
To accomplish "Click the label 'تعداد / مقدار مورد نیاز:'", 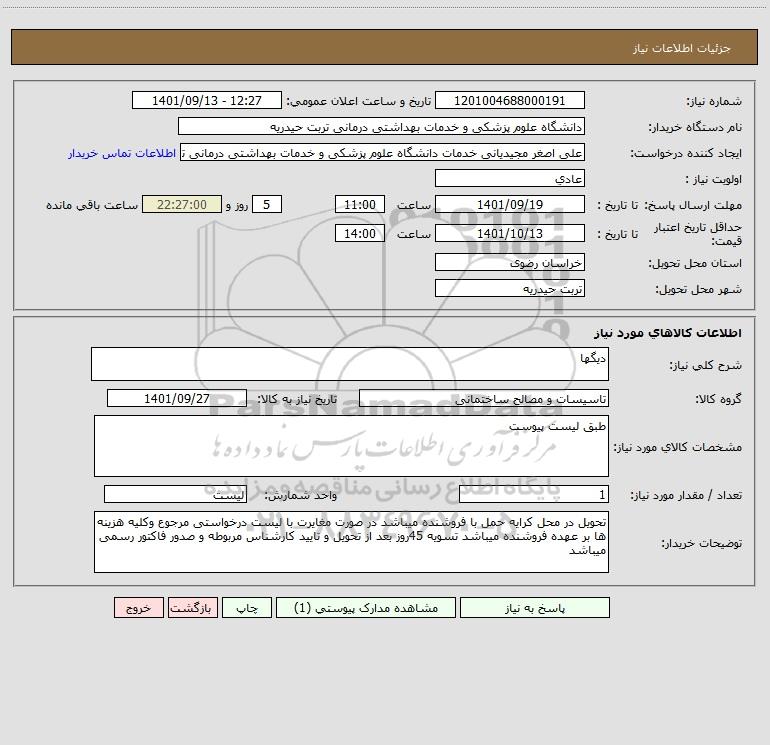I will [x=686, y=496].
